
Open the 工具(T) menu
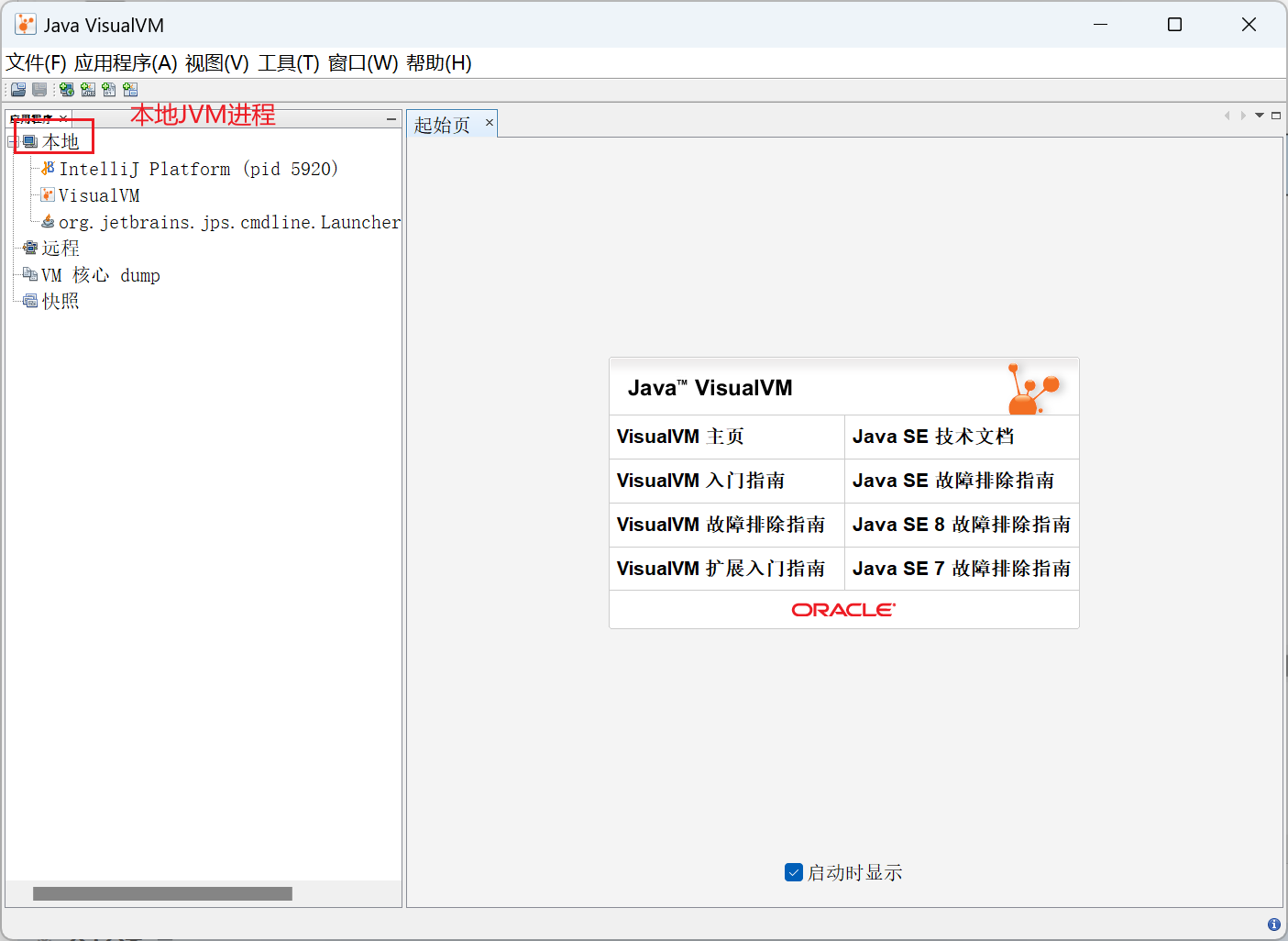289,62
